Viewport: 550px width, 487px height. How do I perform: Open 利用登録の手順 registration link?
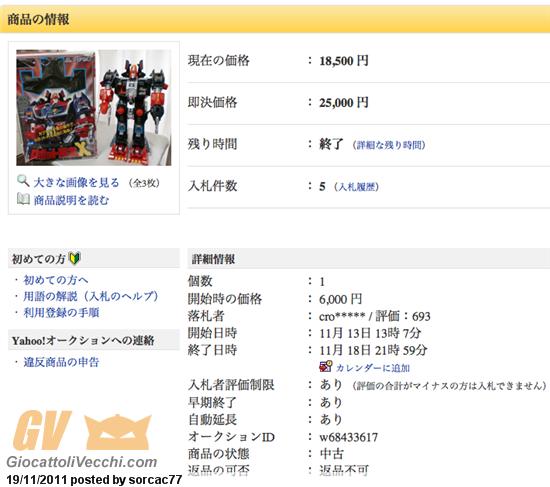tap(61, 312)
